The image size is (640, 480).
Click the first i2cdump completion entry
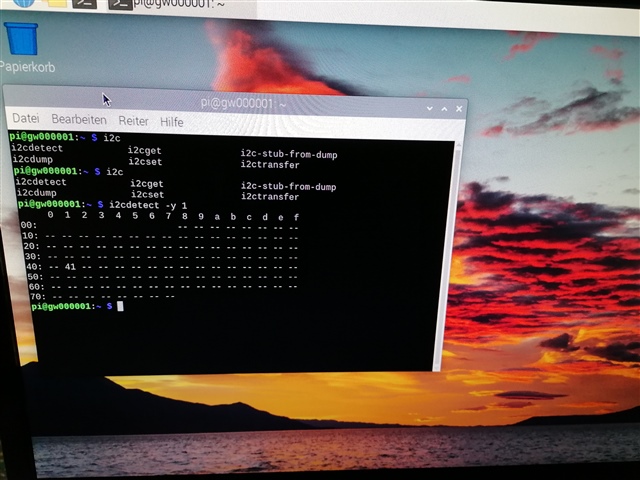33,159
